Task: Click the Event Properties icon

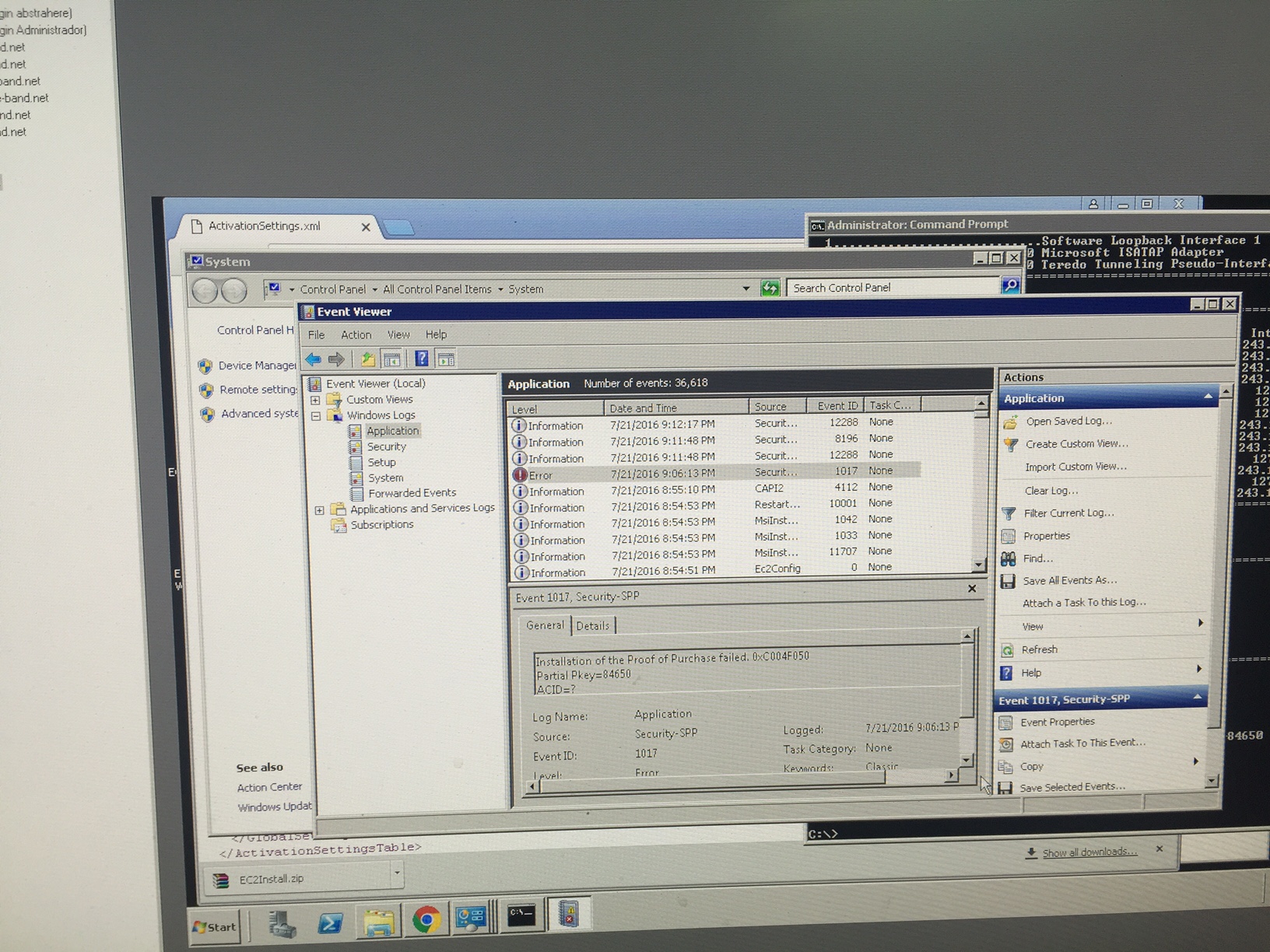Action: [1005, 723]
